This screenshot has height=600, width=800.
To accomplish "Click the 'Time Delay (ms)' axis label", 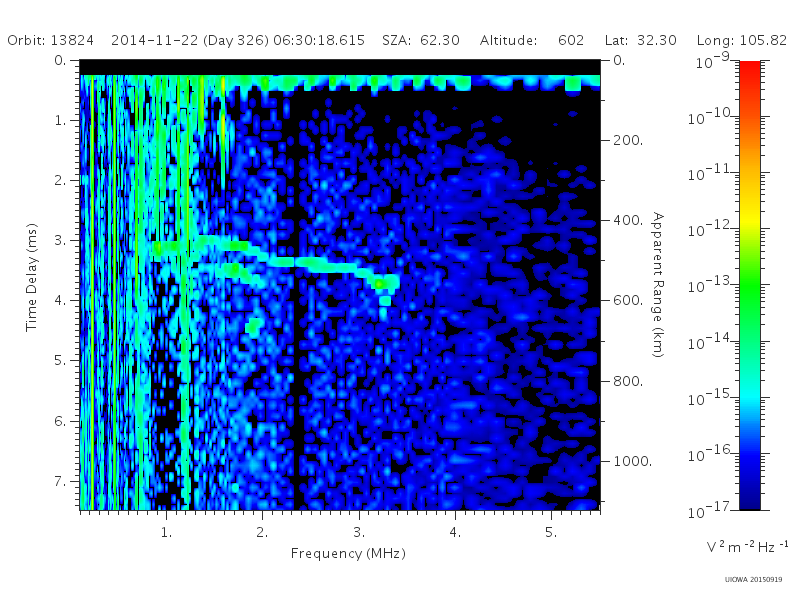I will pos(32,277).
